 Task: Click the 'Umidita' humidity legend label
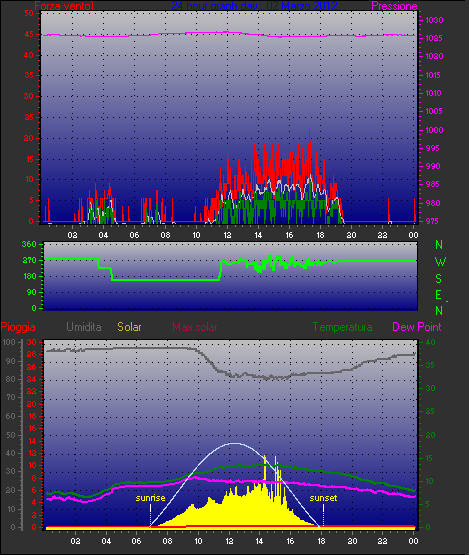coord(84,327)
